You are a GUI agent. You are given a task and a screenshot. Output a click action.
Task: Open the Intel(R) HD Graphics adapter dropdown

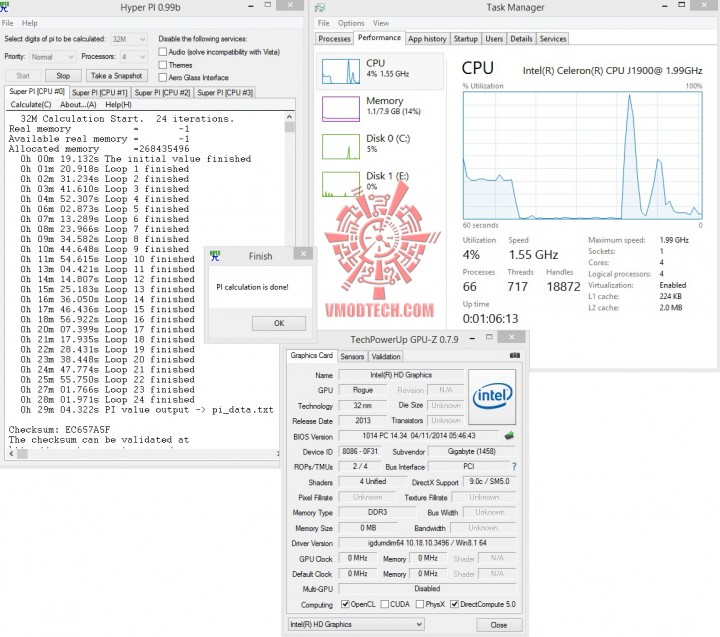pyautogui.click(x=356, y=624)
